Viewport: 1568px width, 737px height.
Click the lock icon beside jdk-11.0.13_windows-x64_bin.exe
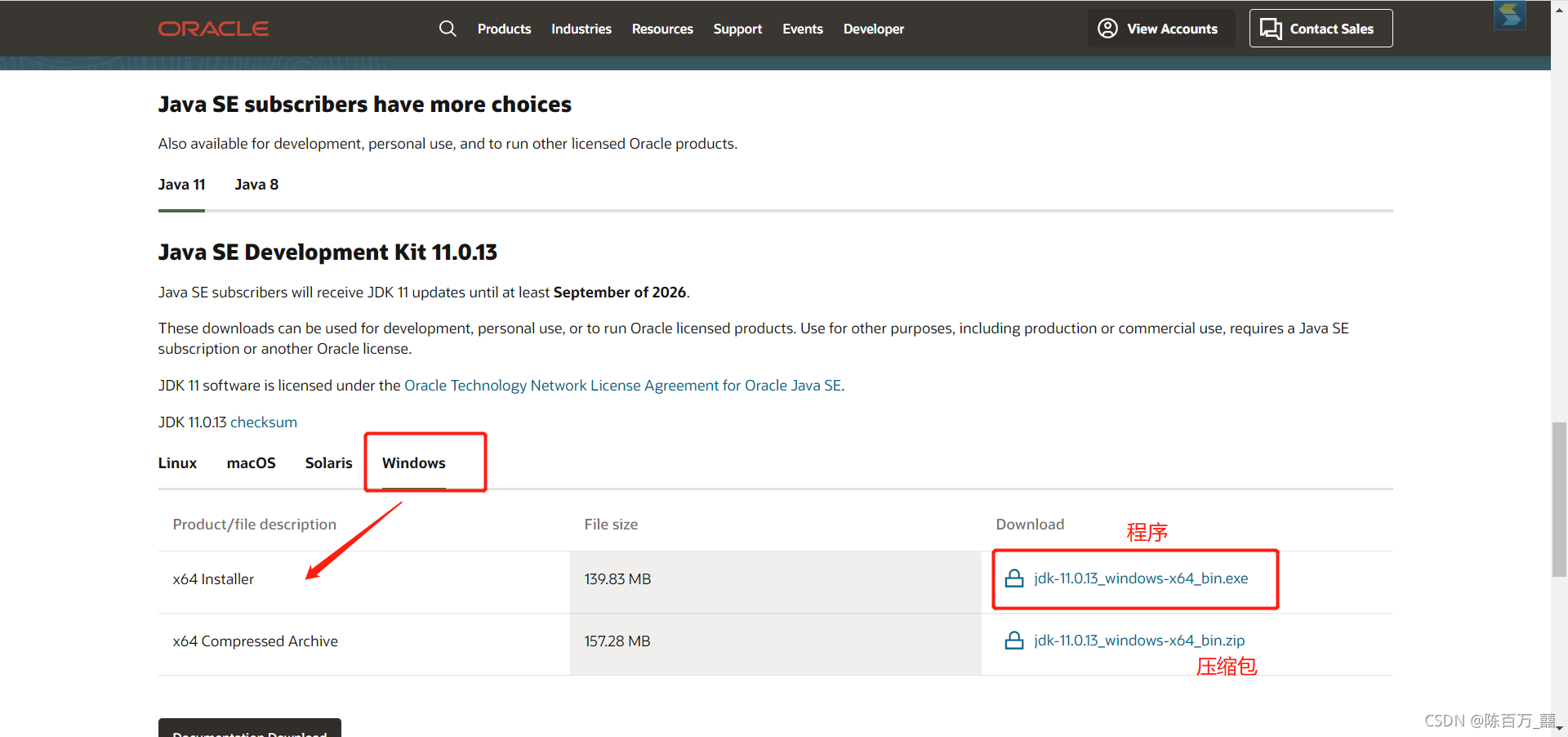pos(1014,578)
